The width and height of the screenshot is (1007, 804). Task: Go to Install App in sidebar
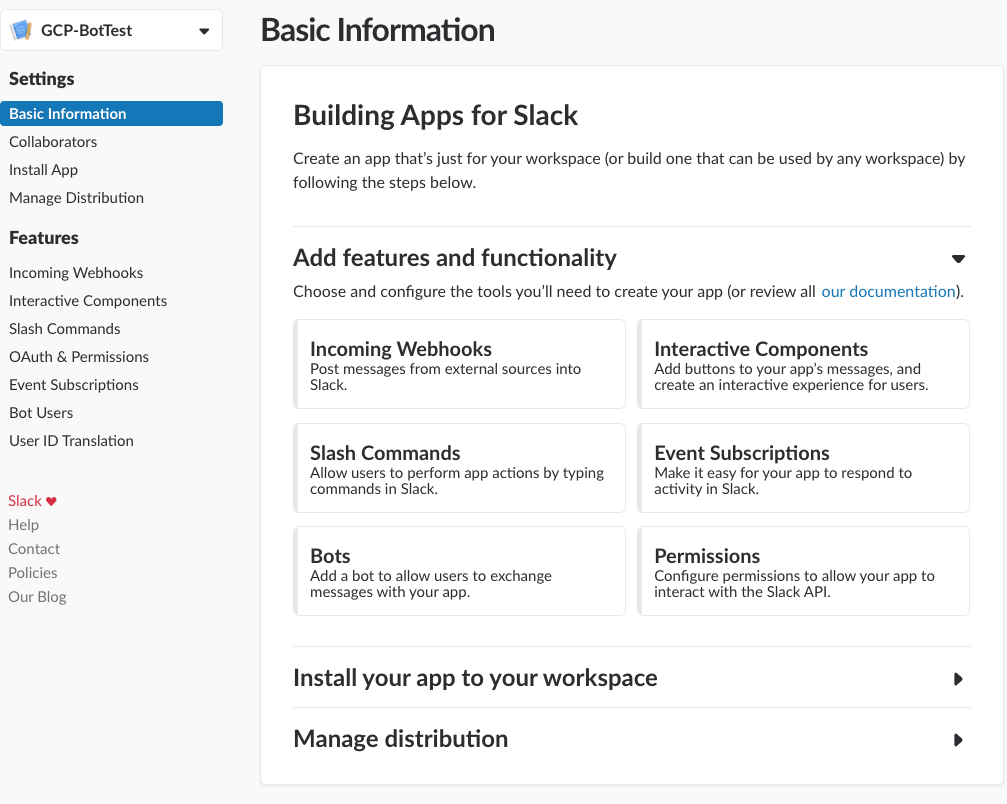[x=44, y=170]
